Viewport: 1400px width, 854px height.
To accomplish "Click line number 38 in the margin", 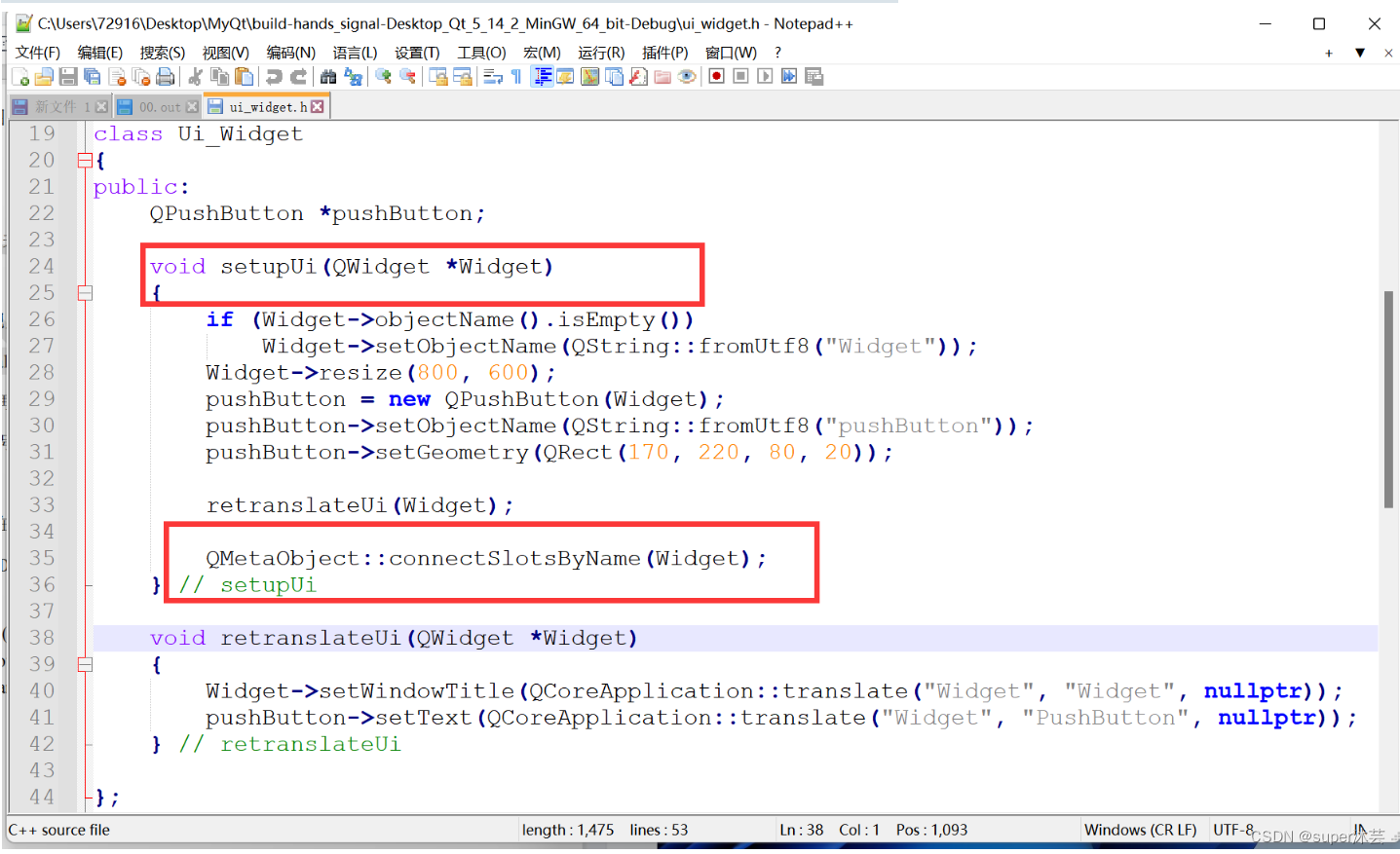I will pyautogui.click(x=42, y=638).
